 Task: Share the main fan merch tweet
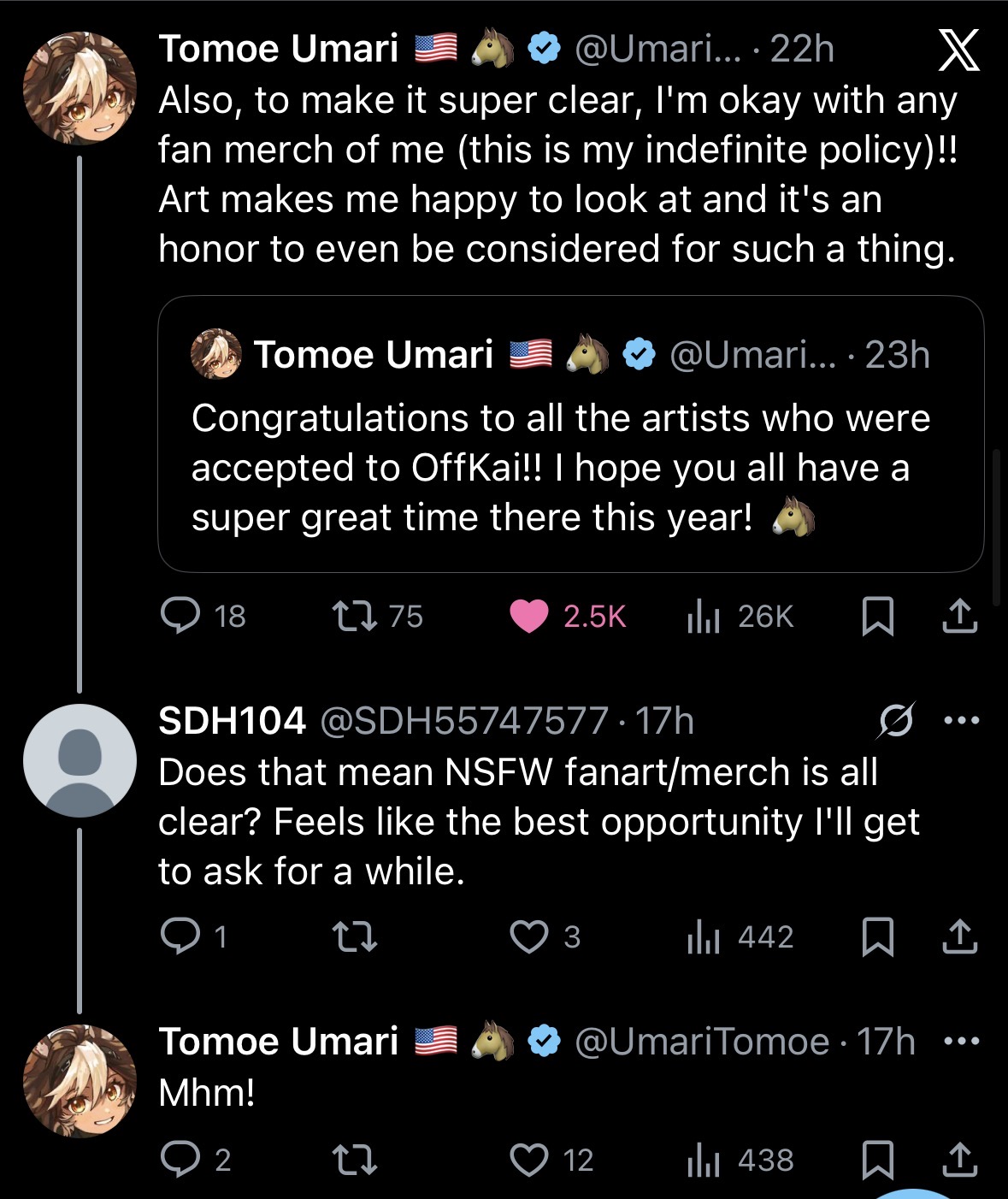[959, 616]
